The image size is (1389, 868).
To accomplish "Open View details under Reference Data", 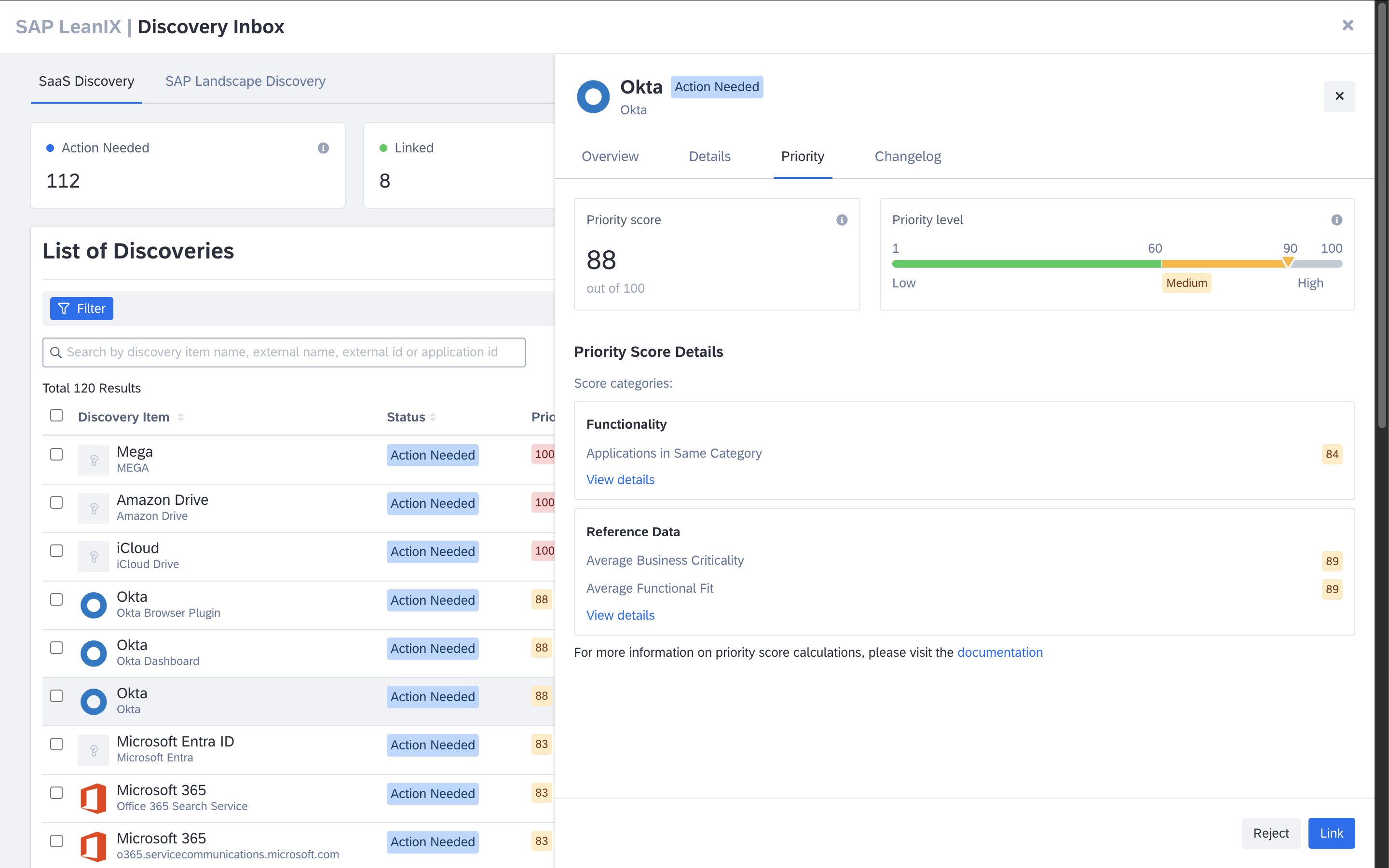I will pos(620,615).
